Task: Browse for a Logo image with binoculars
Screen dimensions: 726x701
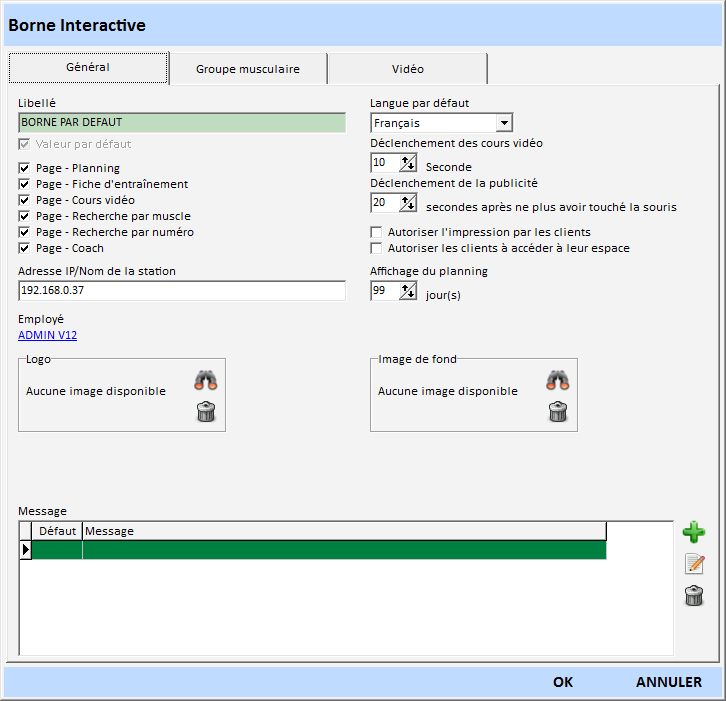Action: 206,380
